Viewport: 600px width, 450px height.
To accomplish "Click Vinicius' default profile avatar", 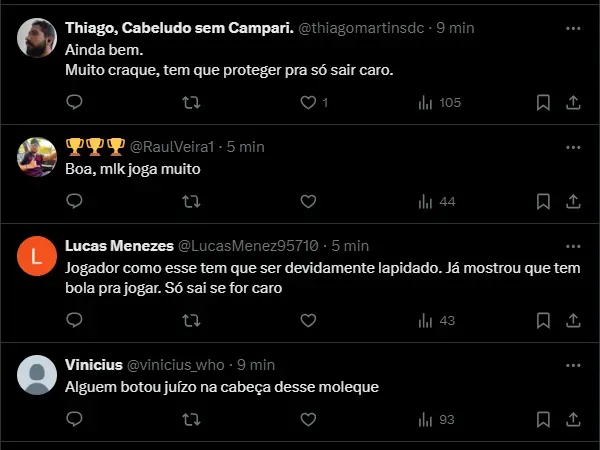I will [x=37, y=376].
